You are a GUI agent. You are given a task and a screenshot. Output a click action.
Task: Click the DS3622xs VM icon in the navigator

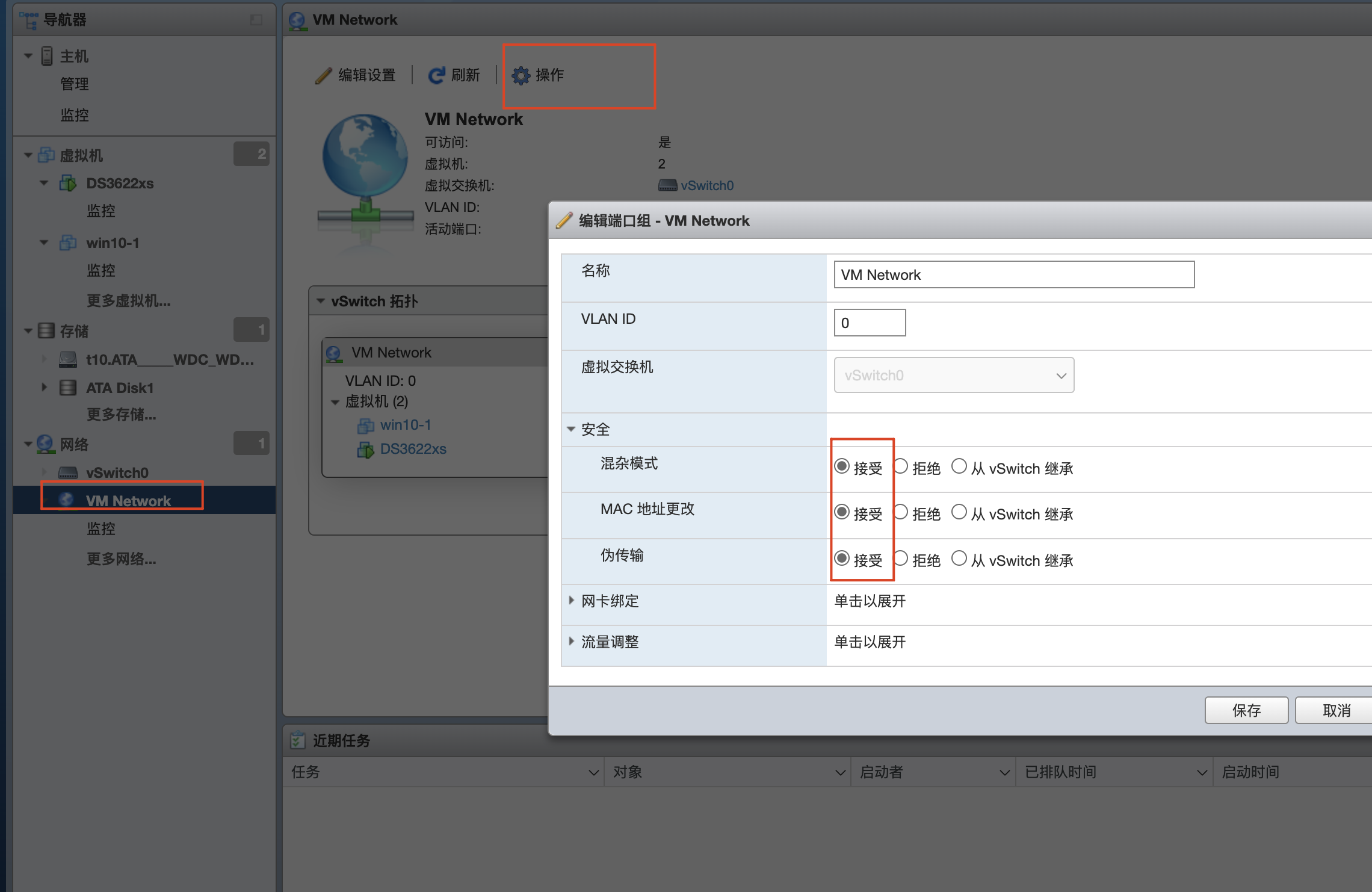coord(68,183)
